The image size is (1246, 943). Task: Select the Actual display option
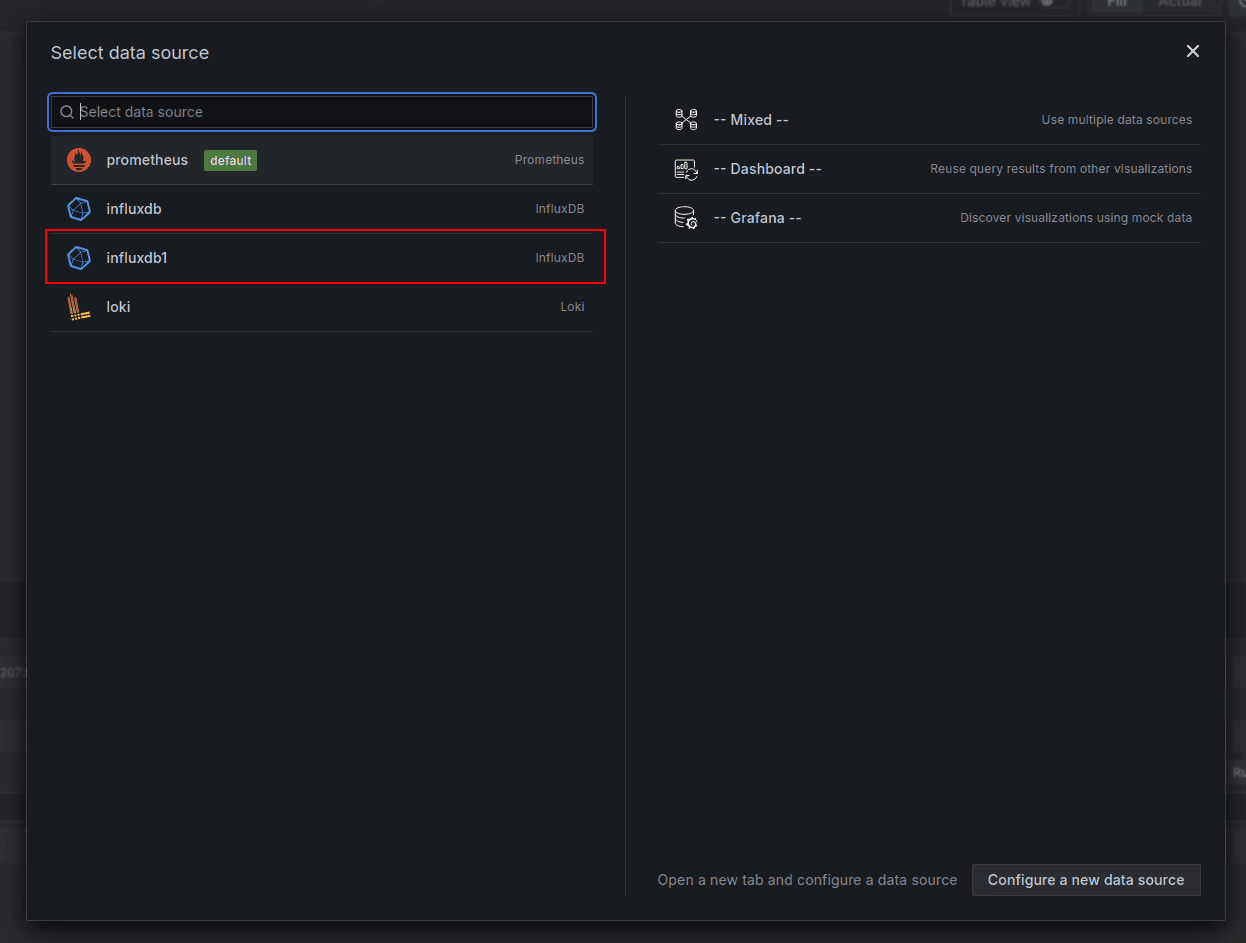[1181, 4]
